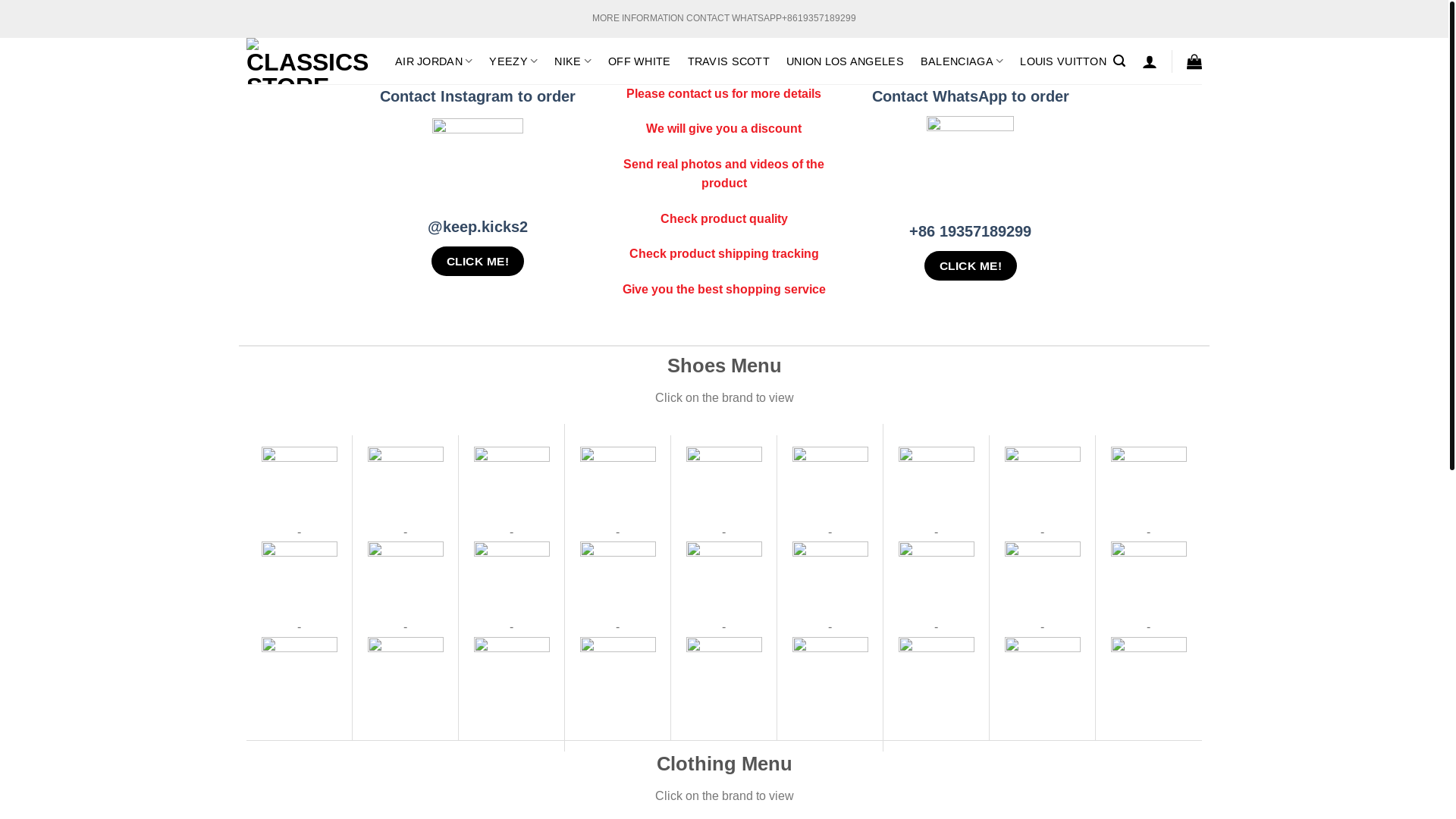Select 'We will give you a discount' text
Viewport: 1456px width, 819px height.
tap(724, 129)
